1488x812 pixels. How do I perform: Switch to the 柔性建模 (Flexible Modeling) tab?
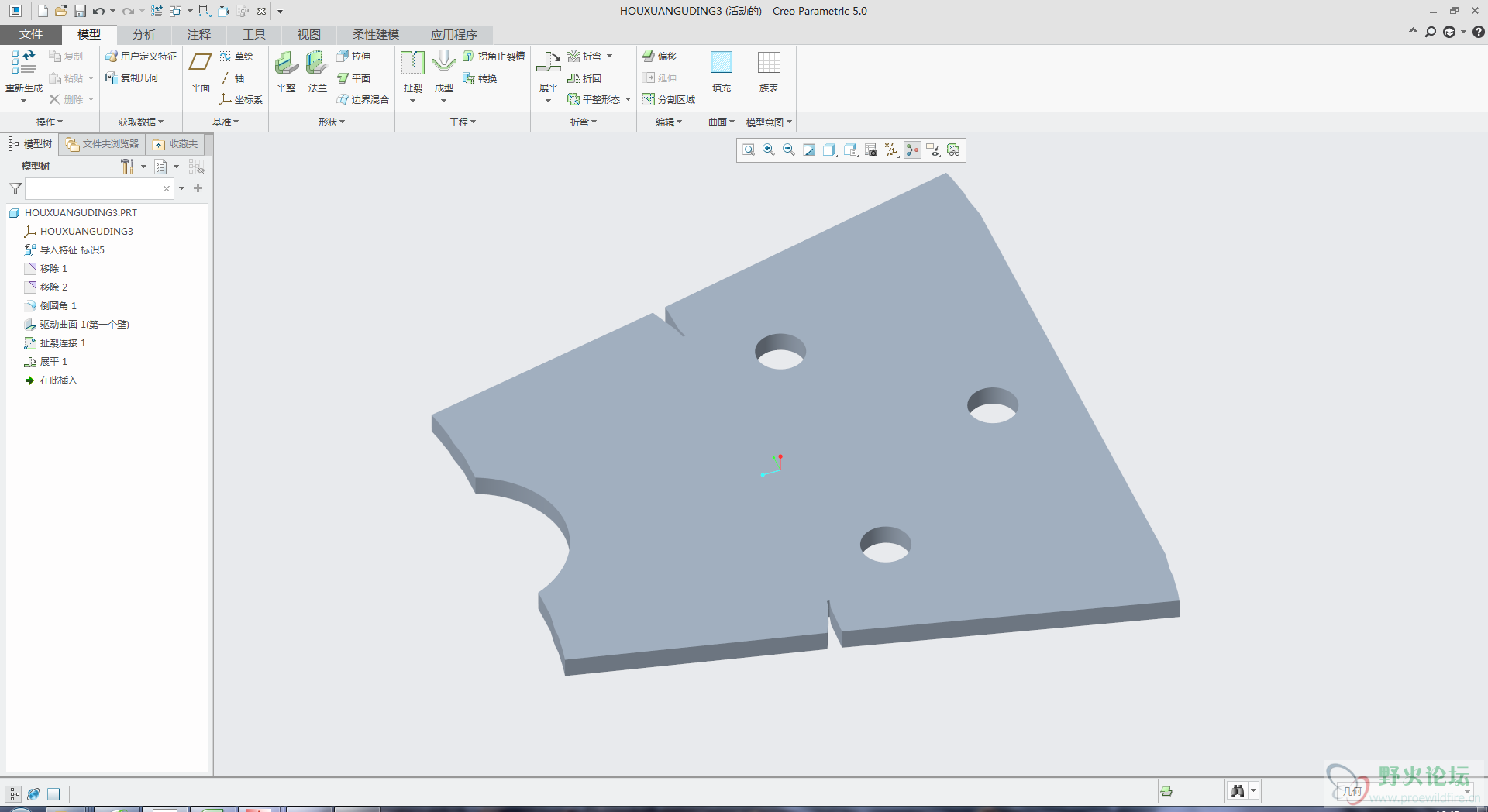[x=376, y=34]
